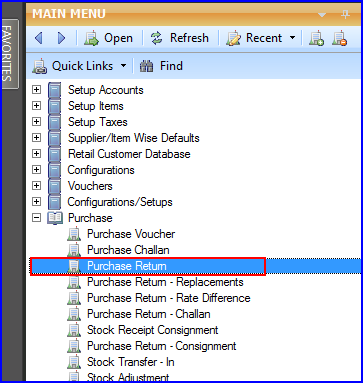Expand Supplier/Item Wise Defaults node
This screenshot has height=383, width=363.
(36, 138)
